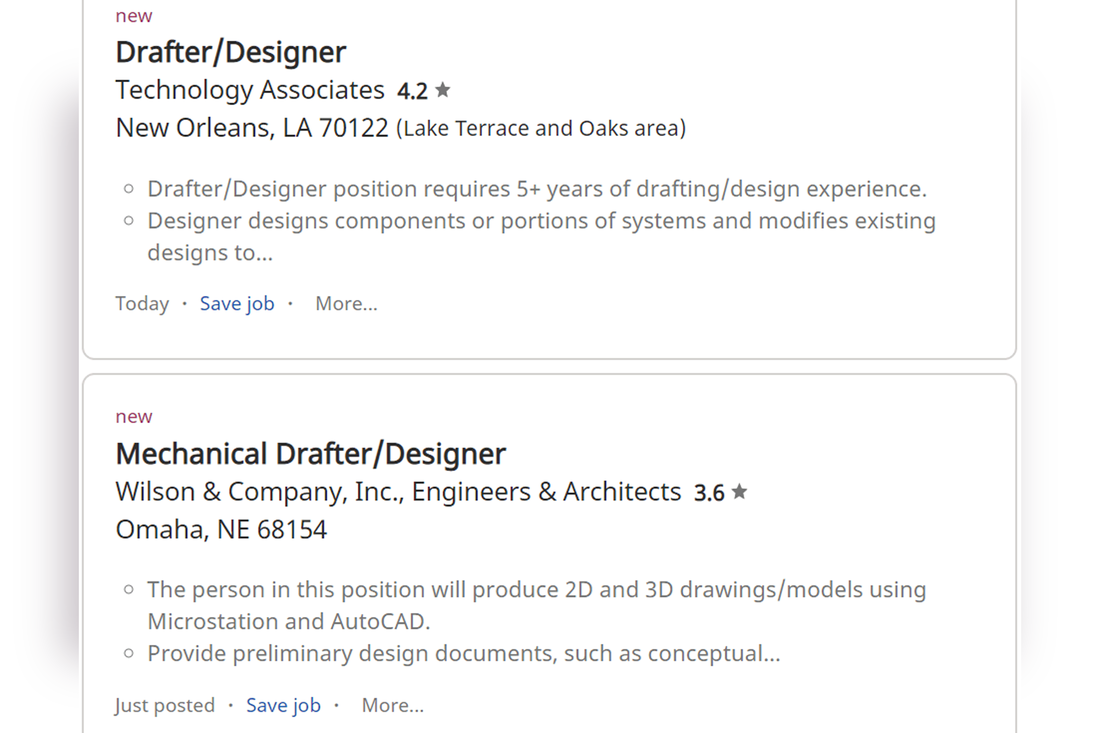Expand More... on the Drafter/Designer listing
The width and height of the screenshot is (1100, 733).
pos(347,304)
